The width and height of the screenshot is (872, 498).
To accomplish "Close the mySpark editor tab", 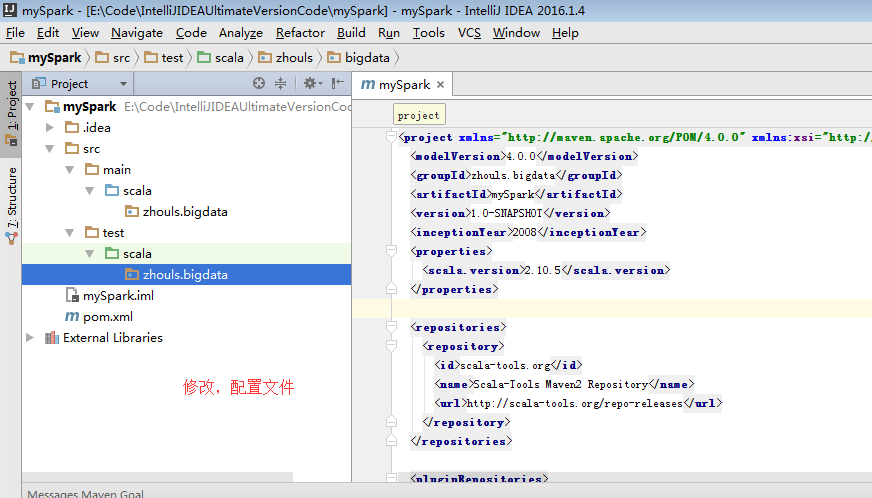I will (x=440, y=85).
